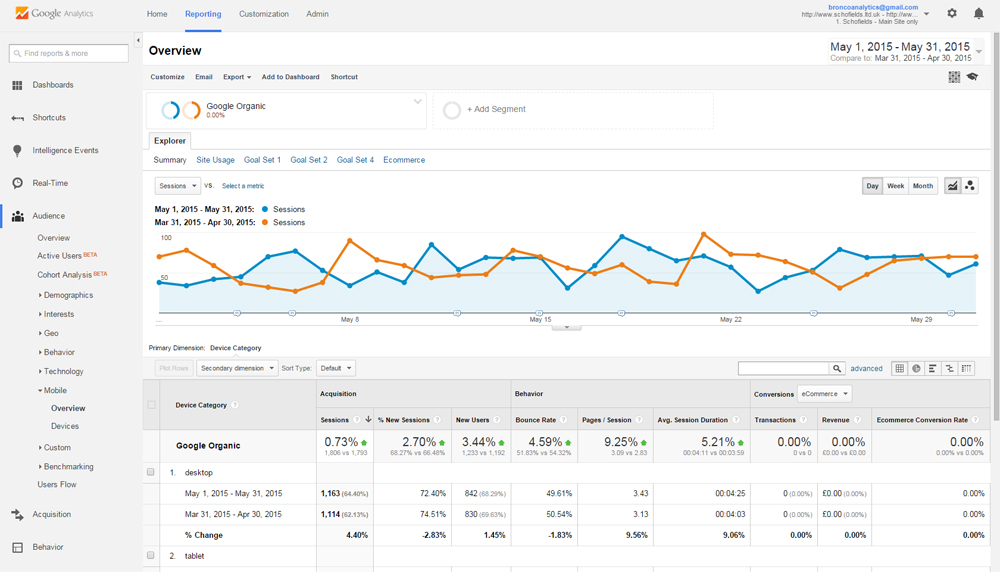The width and height of the screenshot is (1000, 573).
Task: Set chart granularity to Day
Action: click(872, 186)
